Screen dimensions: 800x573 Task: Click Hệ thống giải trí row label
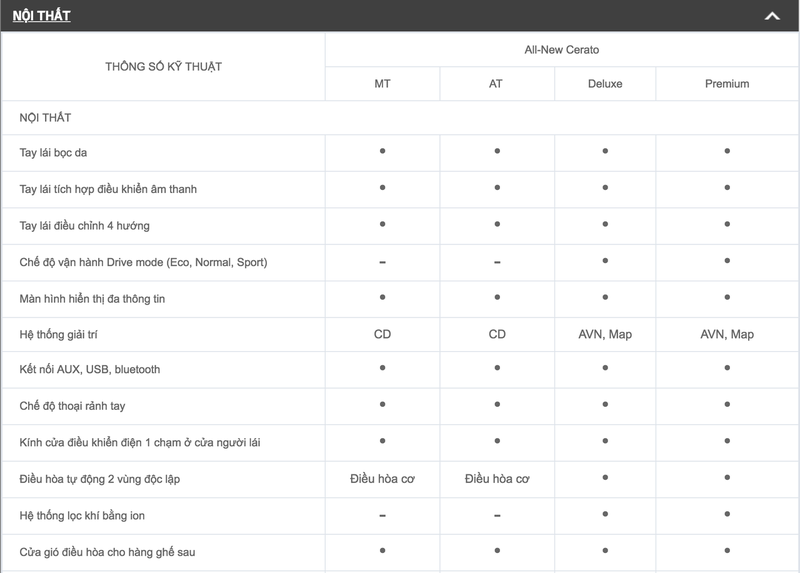coord(61,334)
